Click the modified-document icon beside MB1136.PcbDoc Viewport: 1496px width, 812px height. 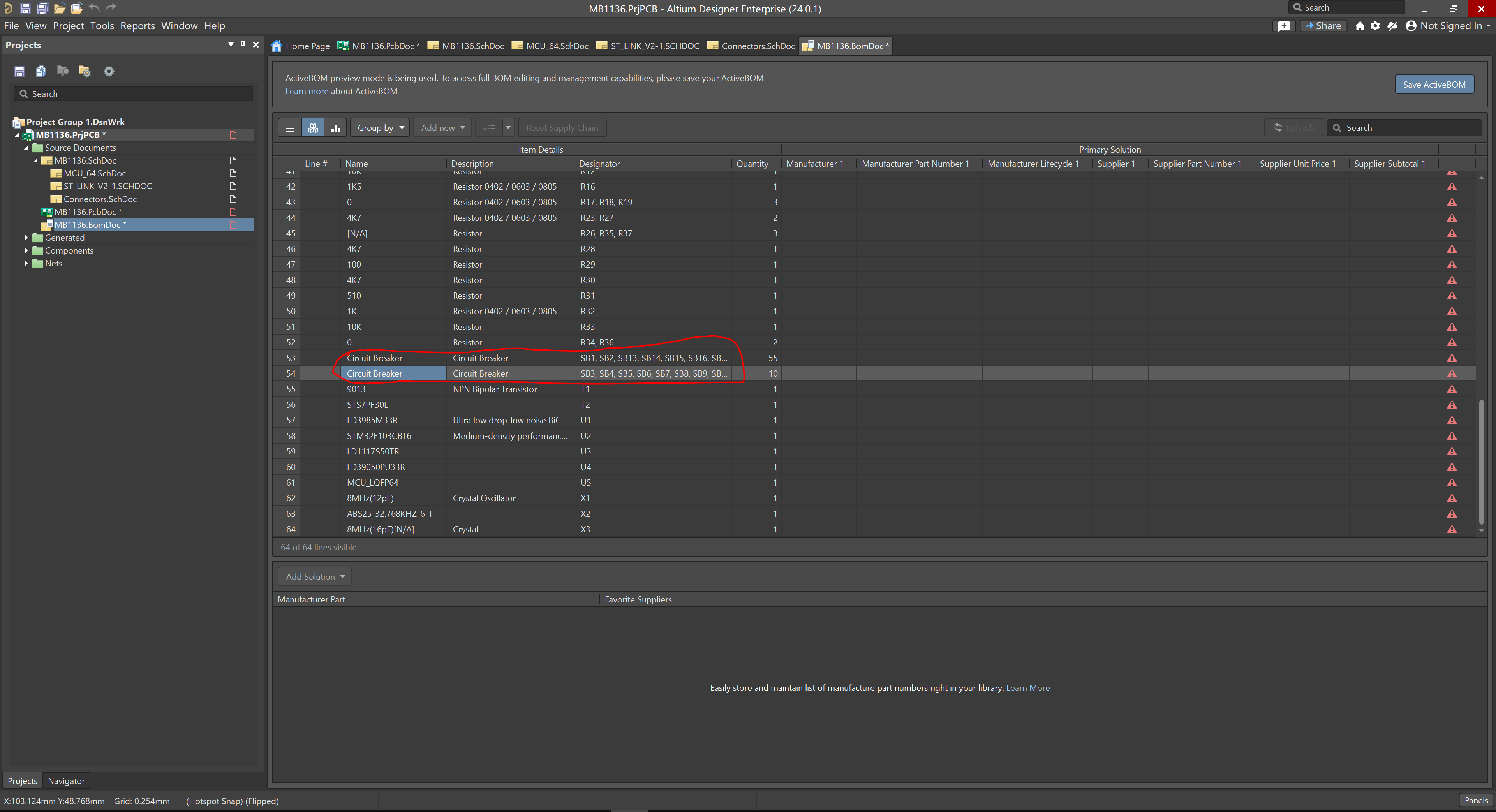(x=233, y=212)
